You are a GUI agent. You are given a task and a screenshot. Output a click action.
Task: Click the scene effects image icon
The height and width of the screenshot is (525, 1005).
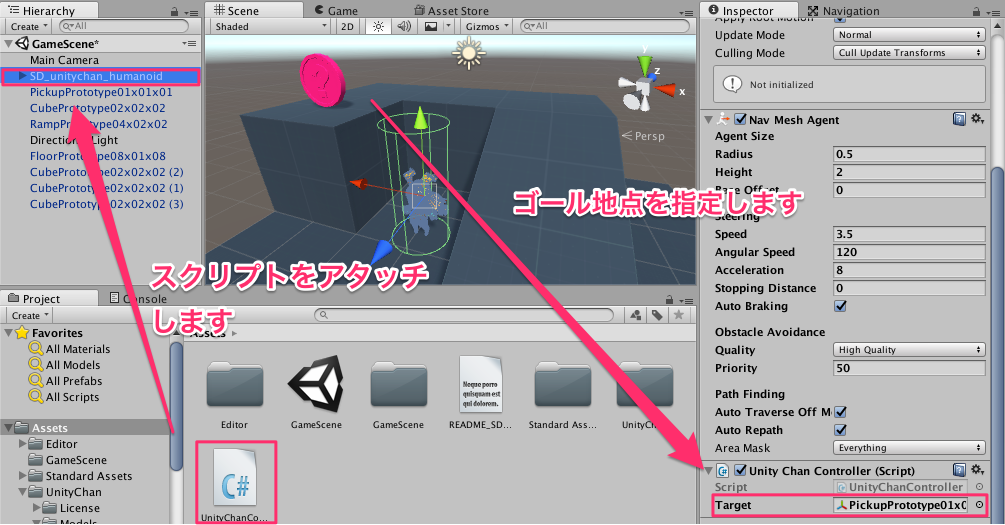click(431, 26)
